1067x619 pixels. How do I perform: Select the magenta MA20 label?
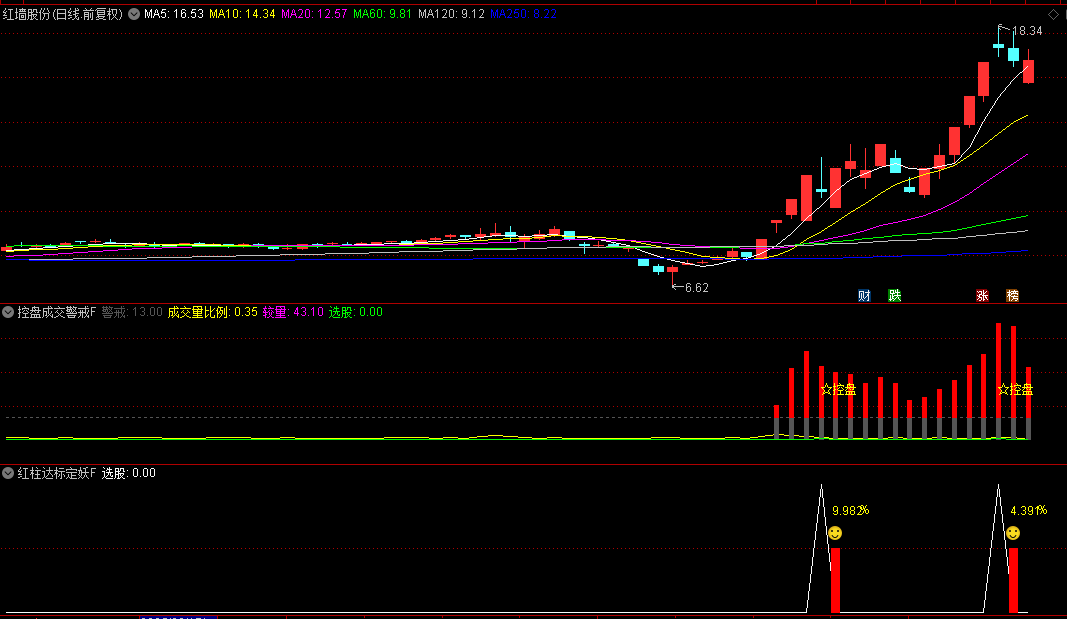tap(314, 15)
